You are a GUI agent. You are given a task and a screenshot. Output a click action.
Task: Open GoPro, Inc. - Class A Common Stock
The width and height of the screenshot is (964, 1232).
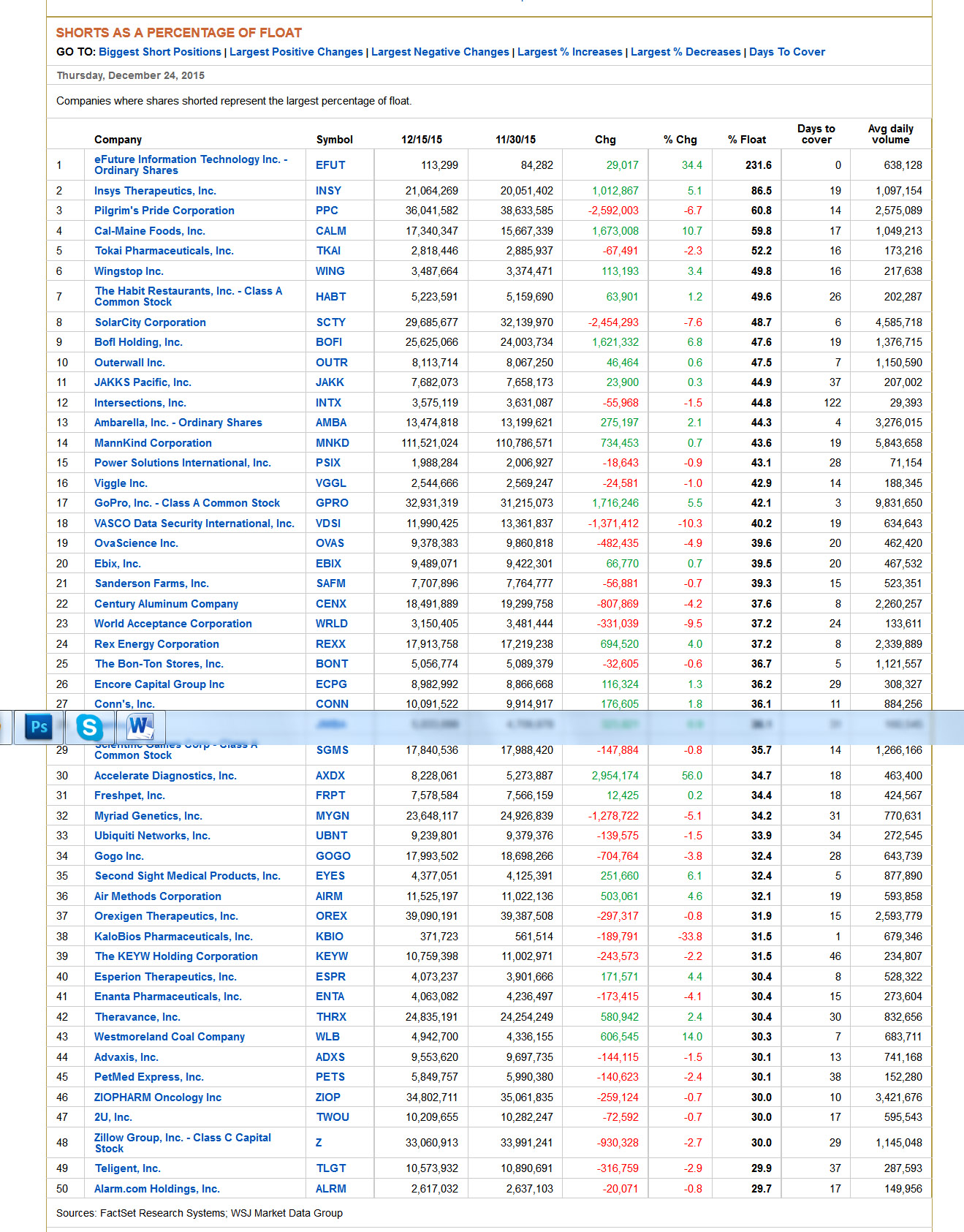(187, 503)
